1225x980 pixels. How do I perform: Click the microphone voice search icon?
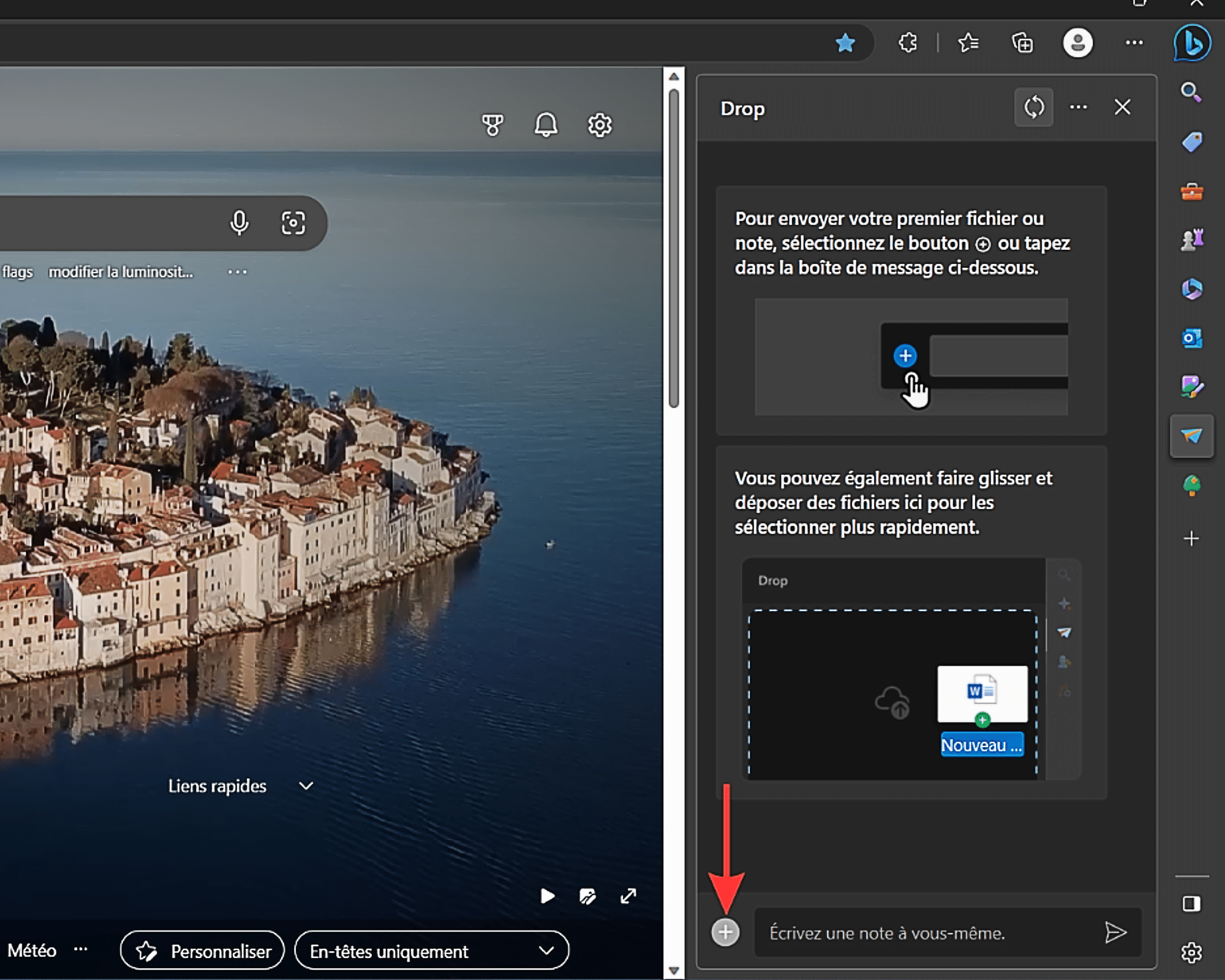pos(239,223)
